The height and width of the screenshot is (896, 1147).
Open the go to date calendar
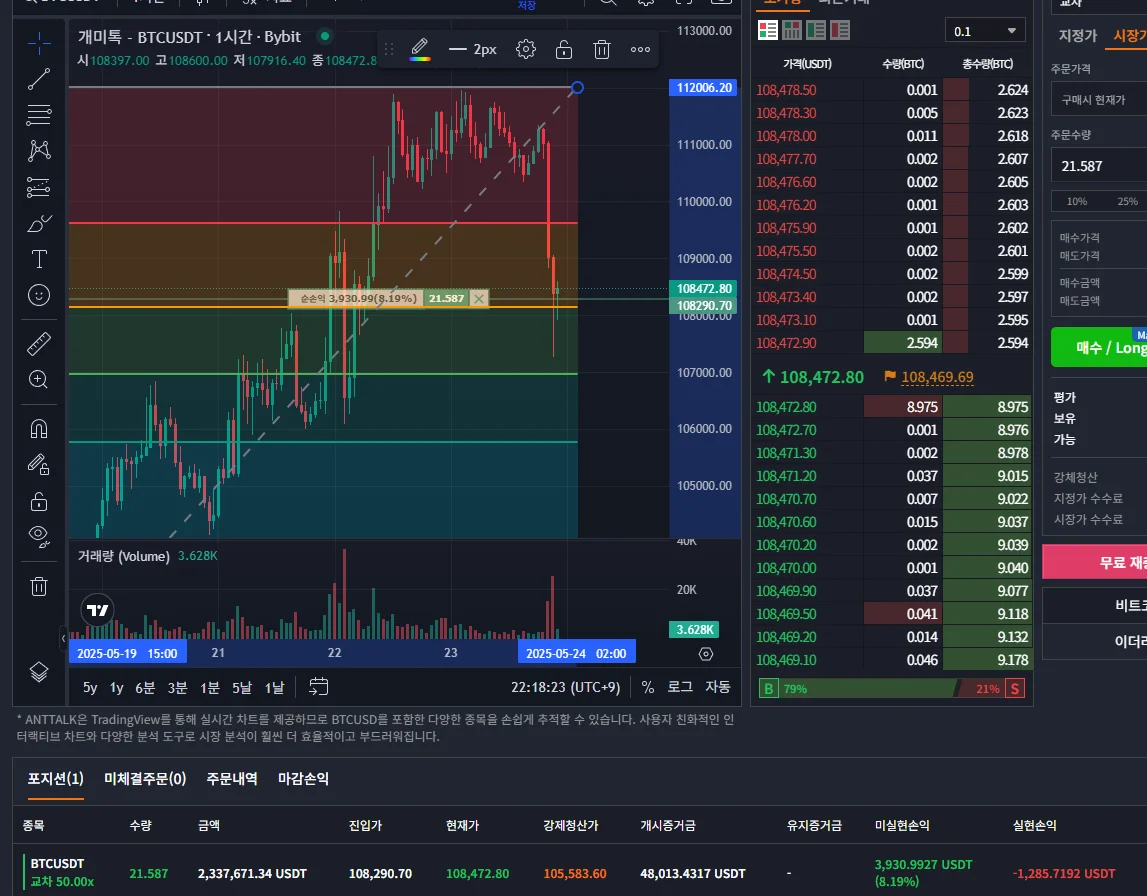click(x=318, y=686)
